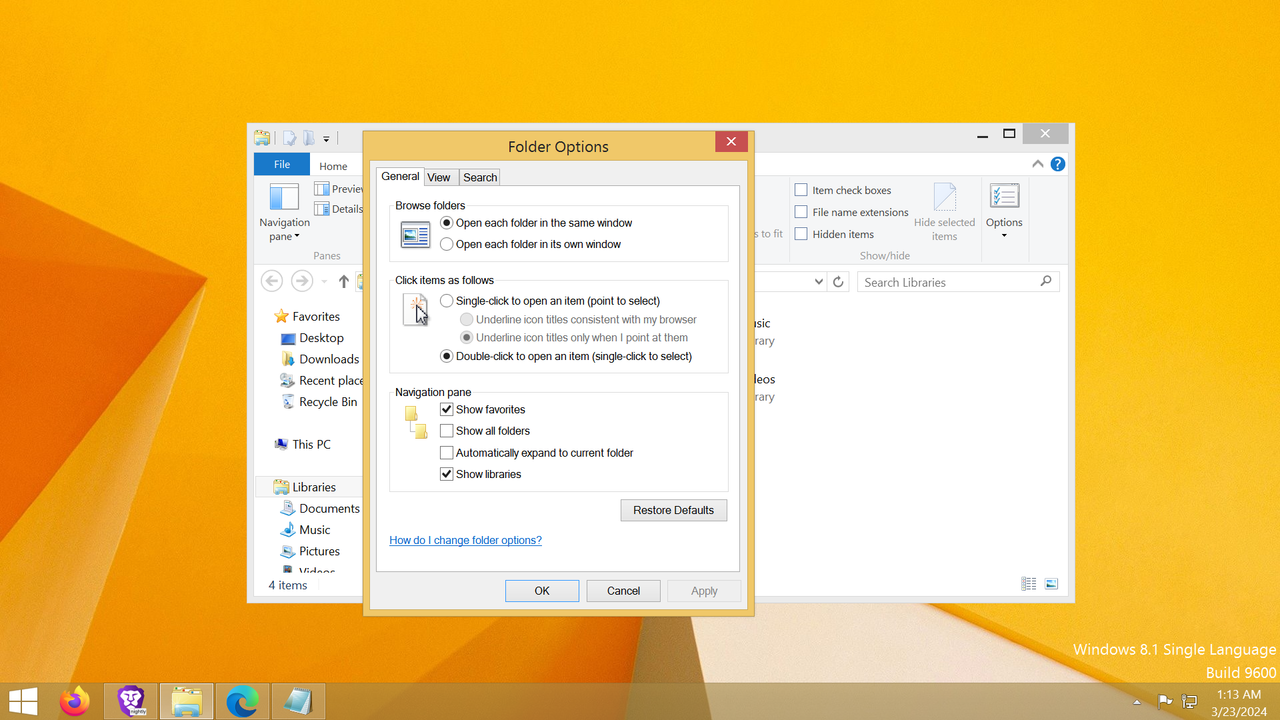Select Favorites in the navigation pane
The height and width of the screenshot is (720, 1280).
point(316,316)
